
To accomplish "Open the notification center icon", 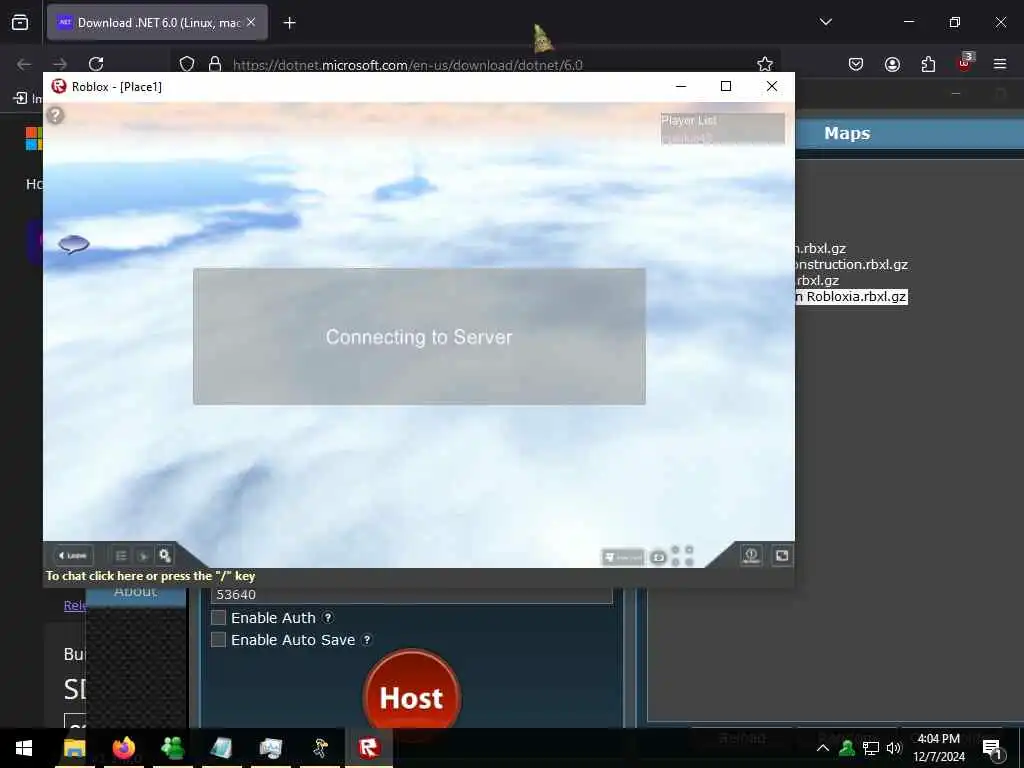I will 992,749.
